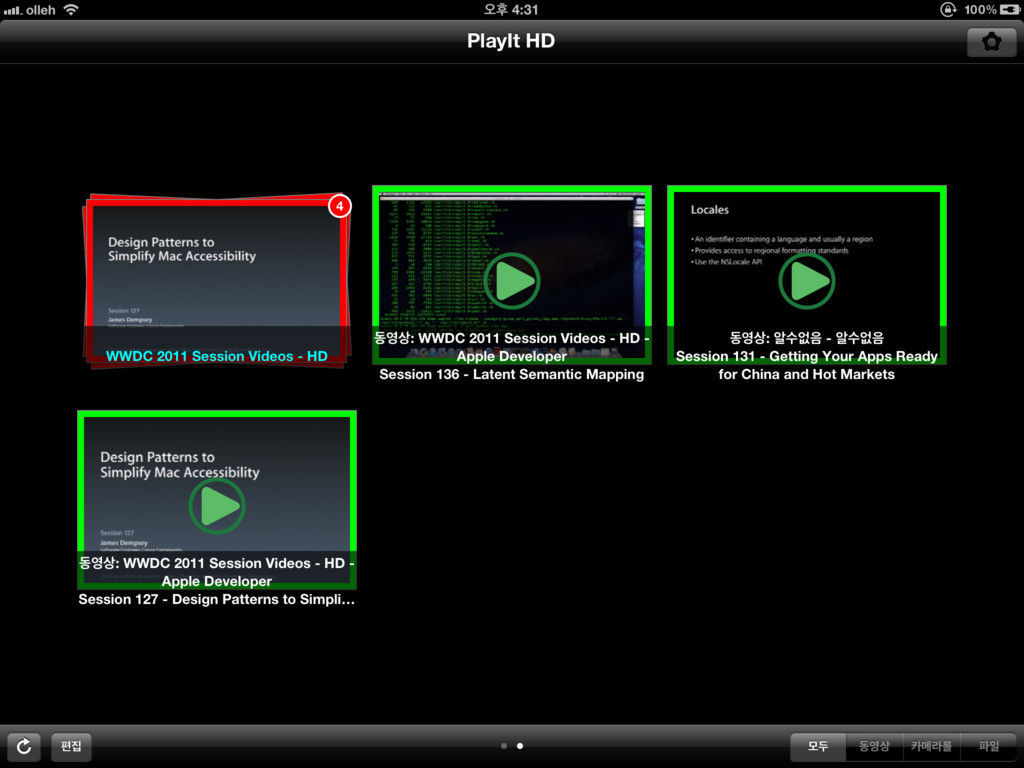Click the 'WWDC 2011 Session Videos - HD' cyan label
Viewport: 1024px width, 768px height.
click(x=217, y=357)
